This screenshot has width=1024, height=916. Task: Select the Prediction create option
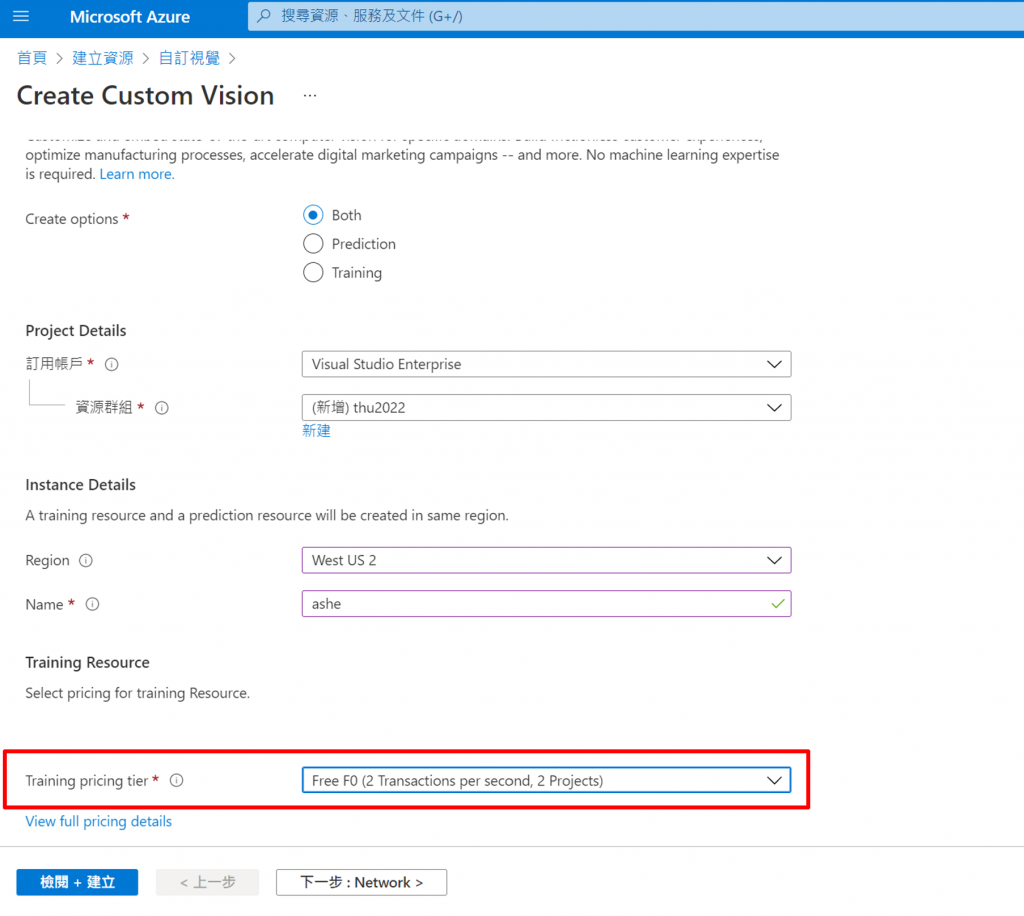(313, 244)
